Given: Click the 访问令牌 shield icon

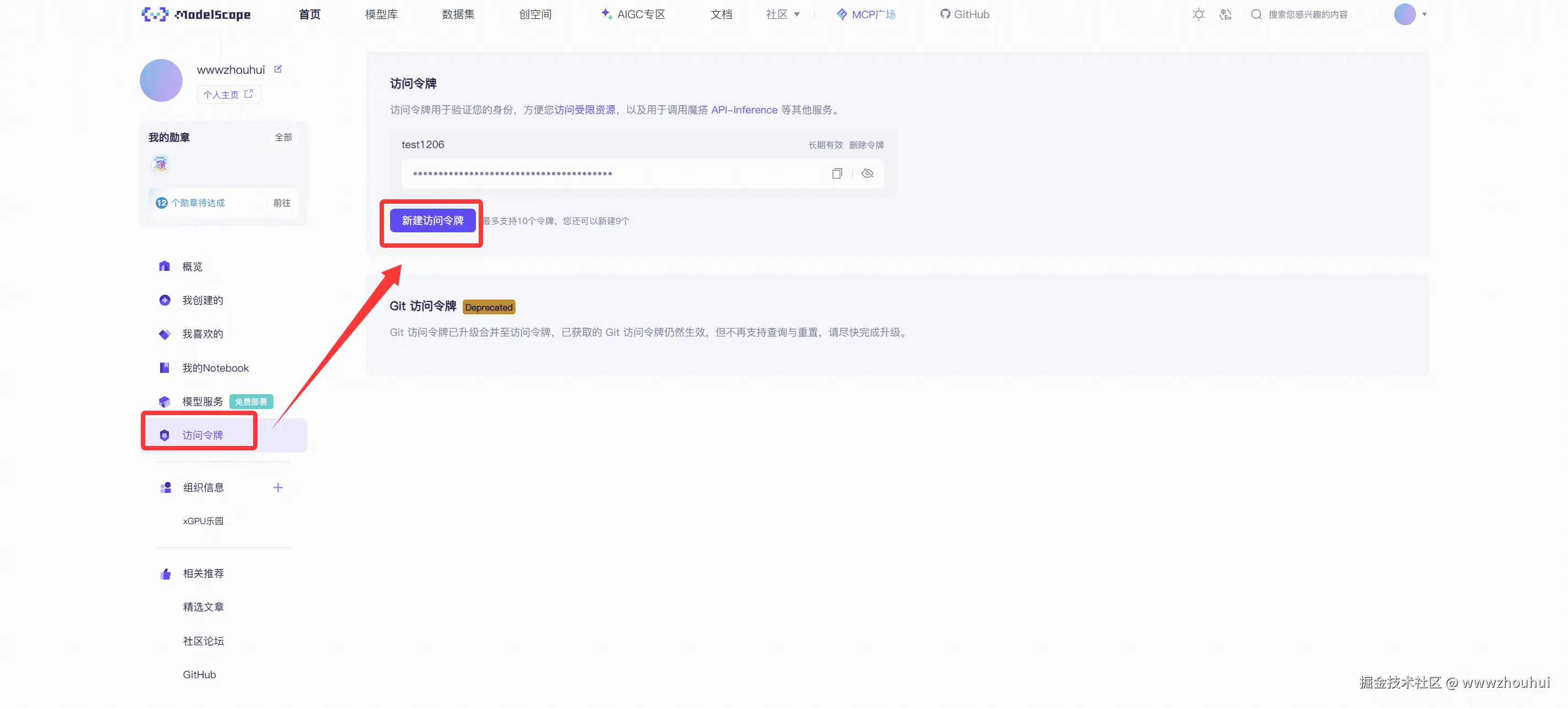Looking at the screenshot, I should (x=165, y=435).
